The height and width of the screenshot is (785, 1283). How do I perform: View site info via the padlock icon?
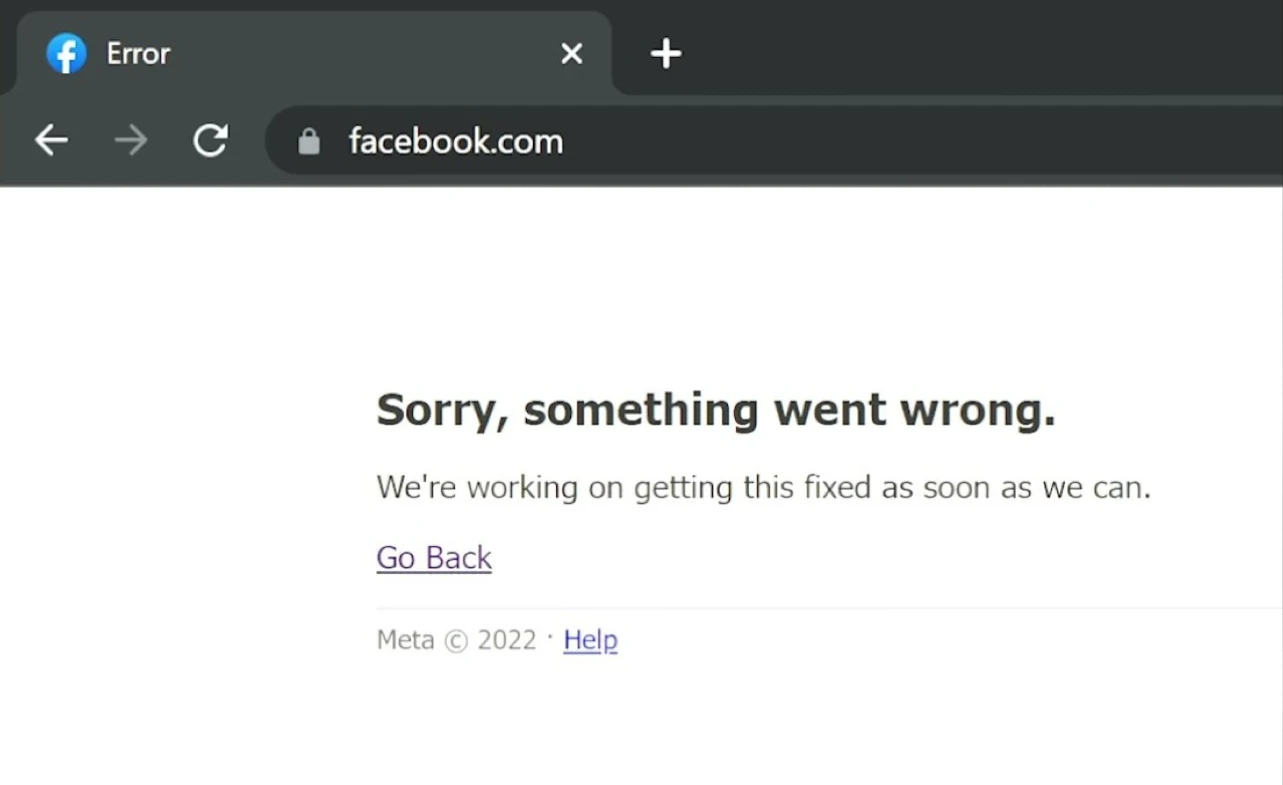(309, 142)
